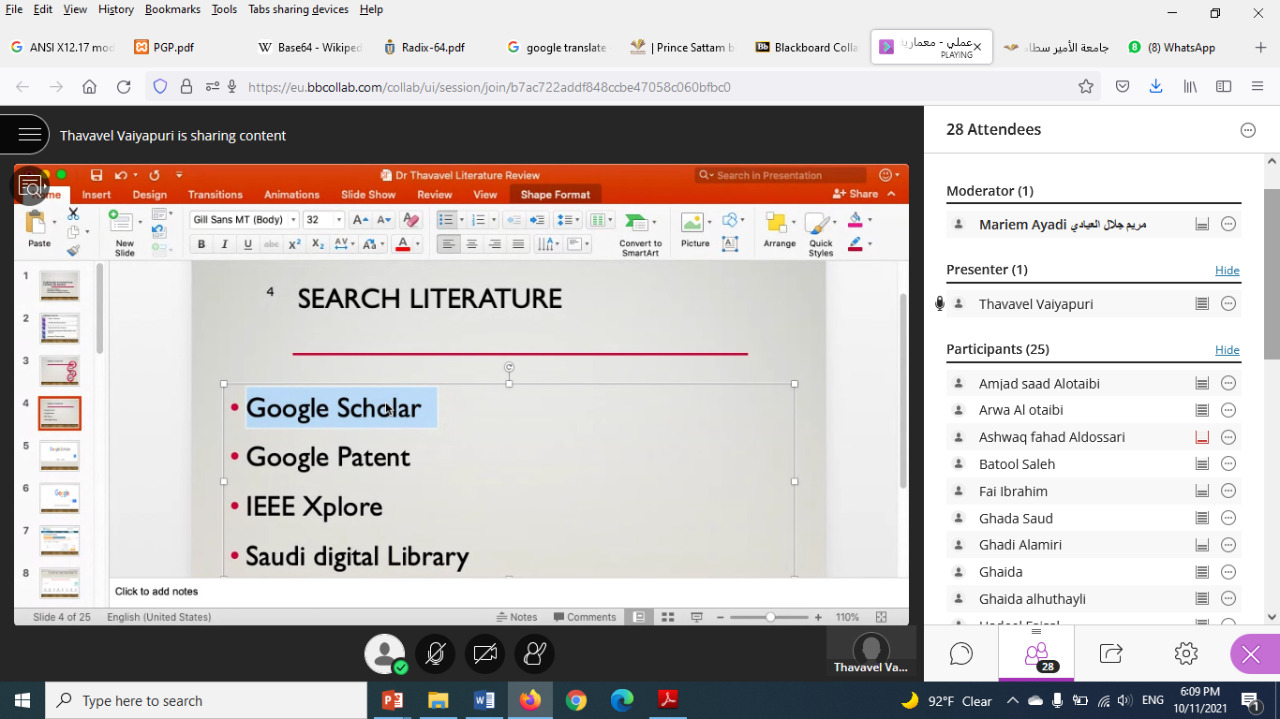The image size is (1280, 719).
Task: Toggle bold formatting in PowerPoint
Action: point(202,244)
